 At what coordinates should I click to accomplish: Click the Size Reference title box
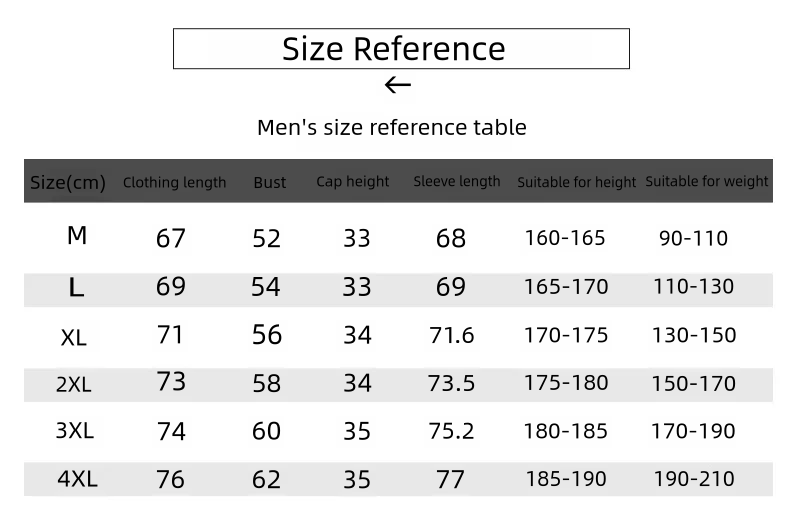pos(401,49)
